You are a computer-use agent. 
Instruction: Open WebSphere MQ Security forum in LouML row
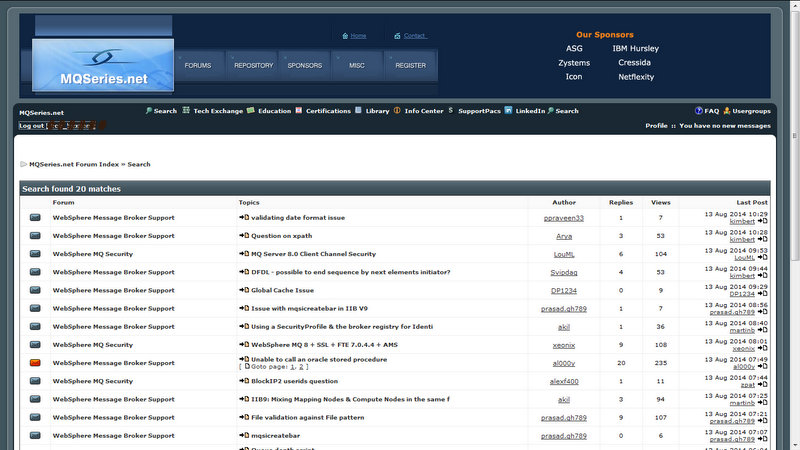pos(92,254)
